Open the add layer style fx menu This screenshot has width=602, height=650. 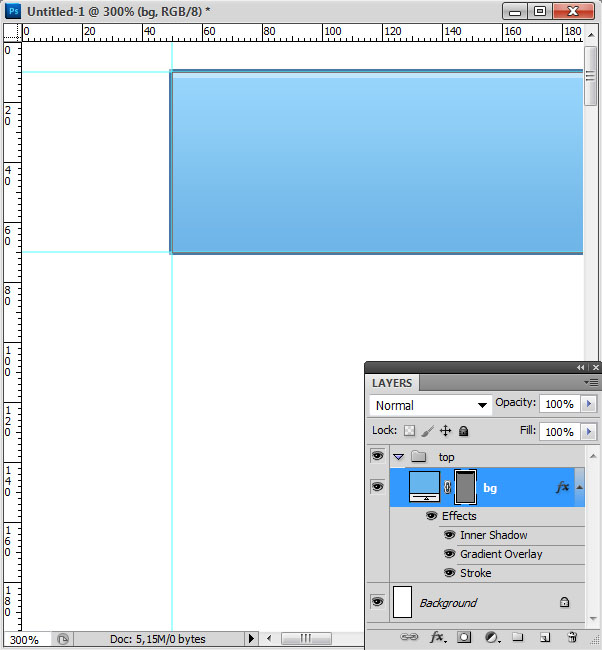point(438,637)
